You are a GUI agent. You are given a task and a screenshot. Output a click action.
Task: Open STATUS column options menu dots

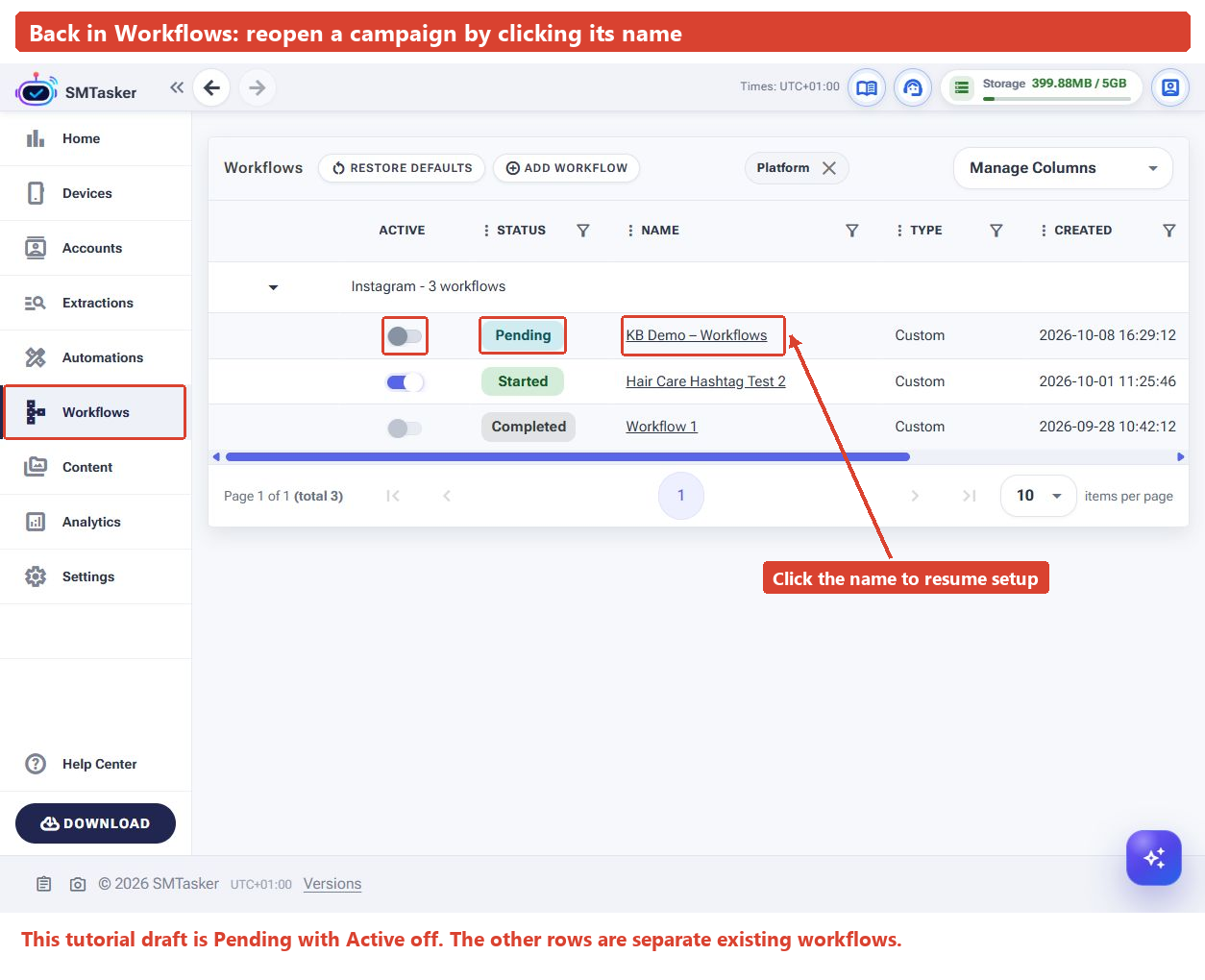click(486, 231)
